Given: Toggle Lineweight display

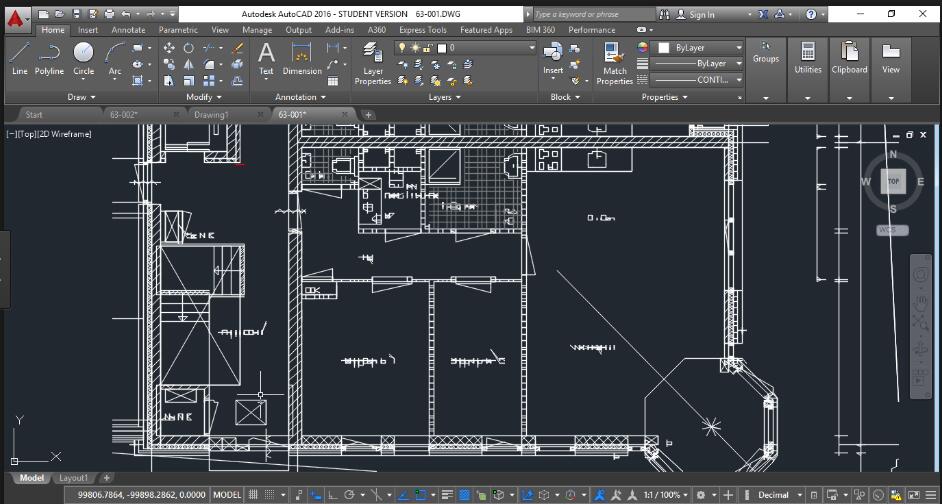Looking at the screenshot, I should 448,495.
